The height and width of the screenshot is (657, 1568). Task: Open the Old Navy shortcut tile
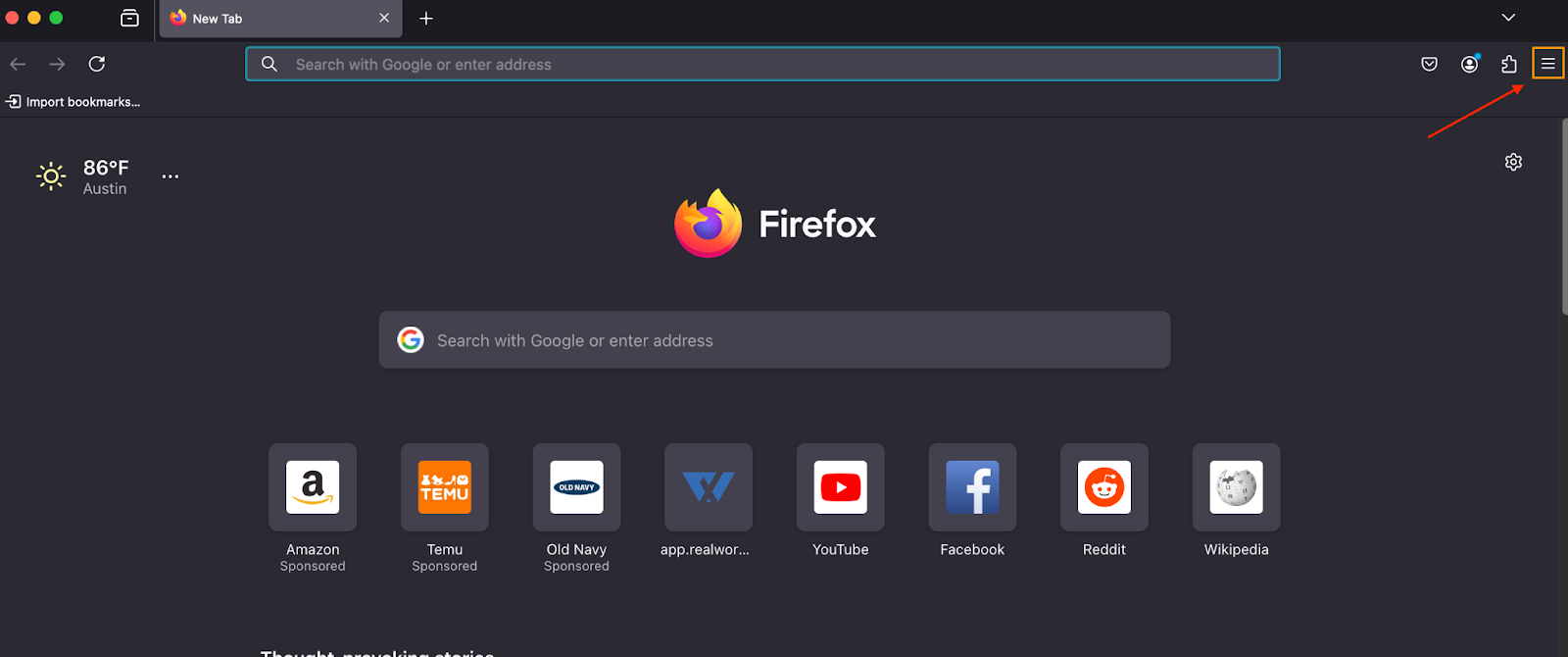click(x=576, y=487)
